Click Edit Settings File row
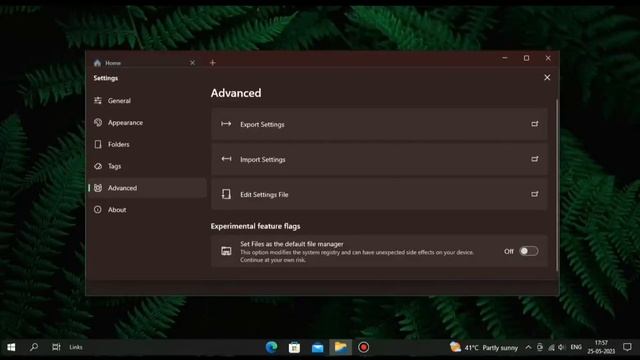Screen dimensions: 640x360 coord(379,194)
